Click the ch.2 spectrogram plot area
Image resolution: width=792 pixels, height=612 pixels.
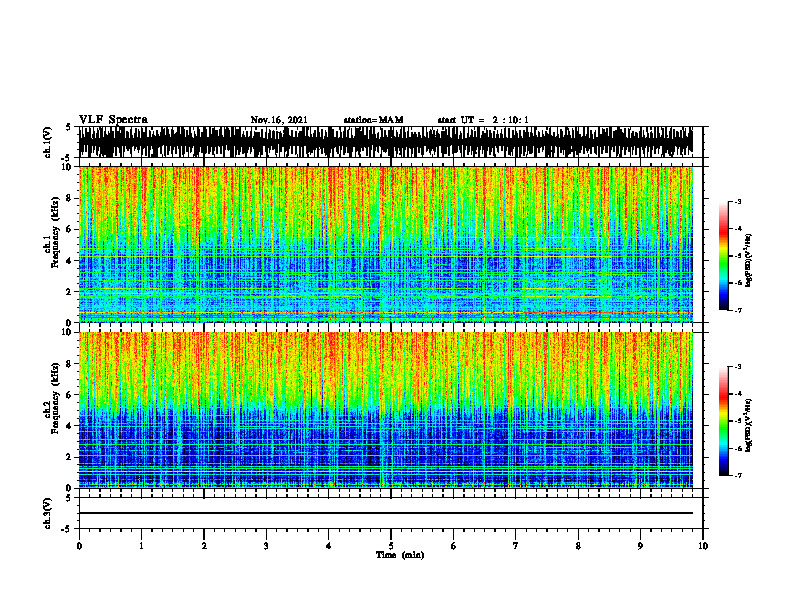click(x=386, y=410)
